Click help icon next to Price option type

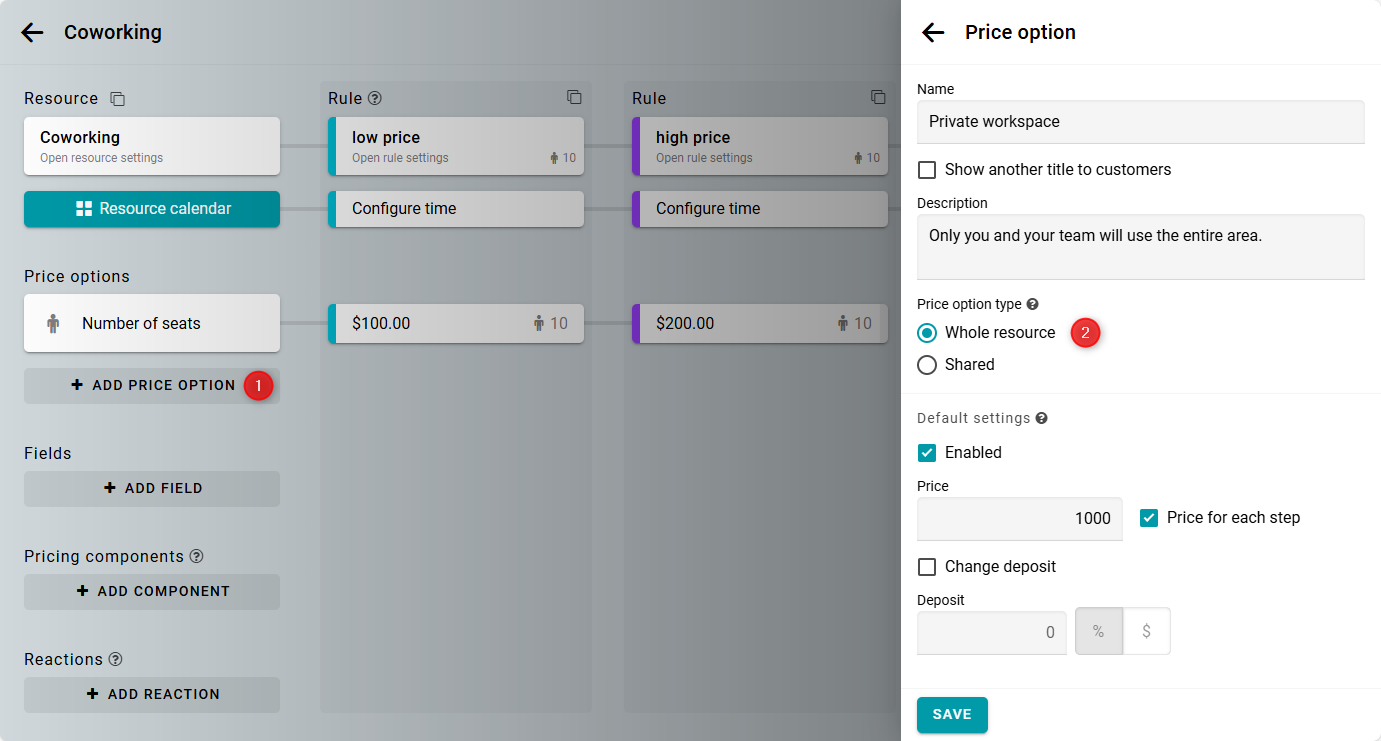click(1033, 304)
